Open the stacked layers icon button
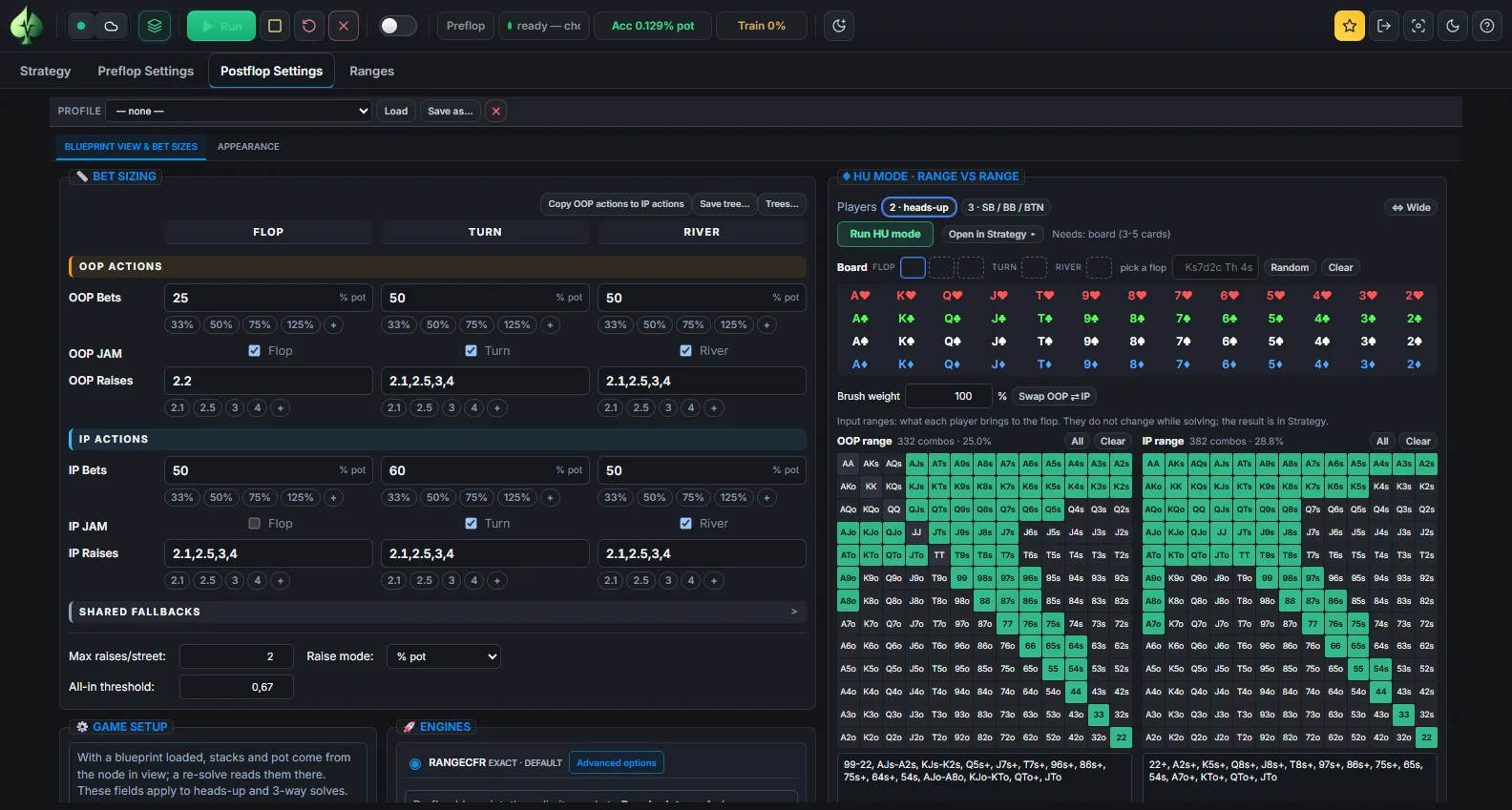Screen dimensions: 1512x810 point(155,26)
